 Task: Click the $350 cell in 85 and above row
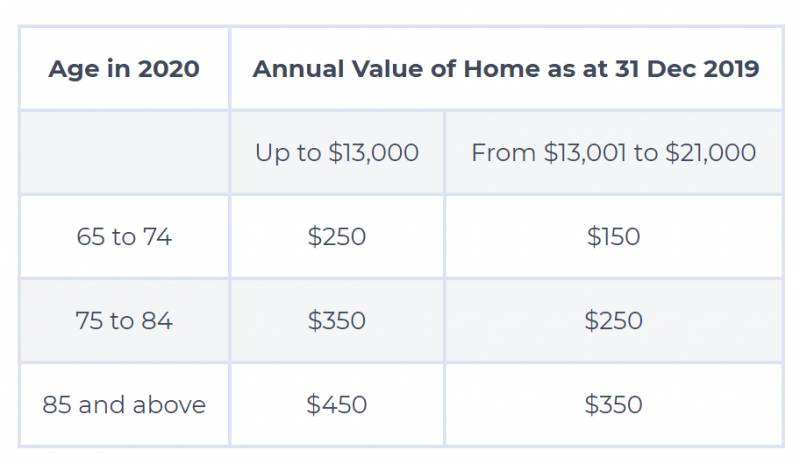pos(613,405)
